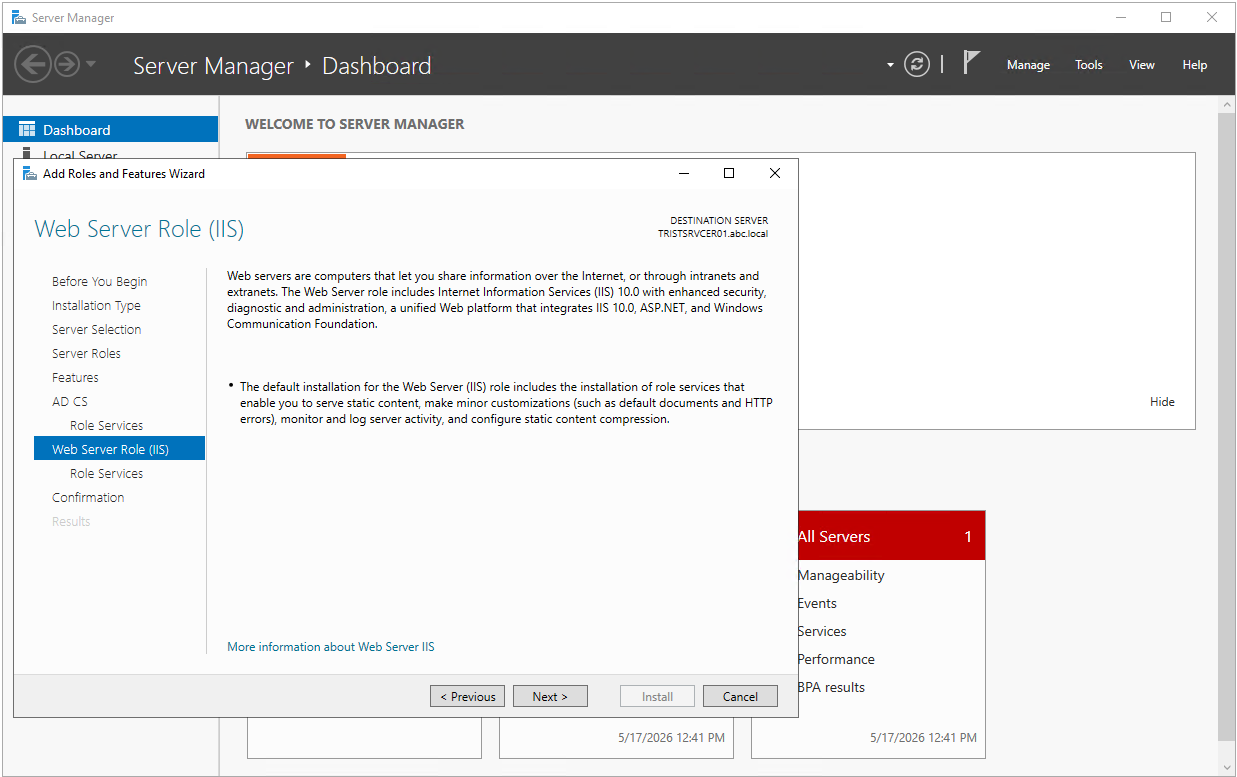The image size is (1237, 777).
Task: Go to Features step in wizard
Action: [x=75, y=378]
